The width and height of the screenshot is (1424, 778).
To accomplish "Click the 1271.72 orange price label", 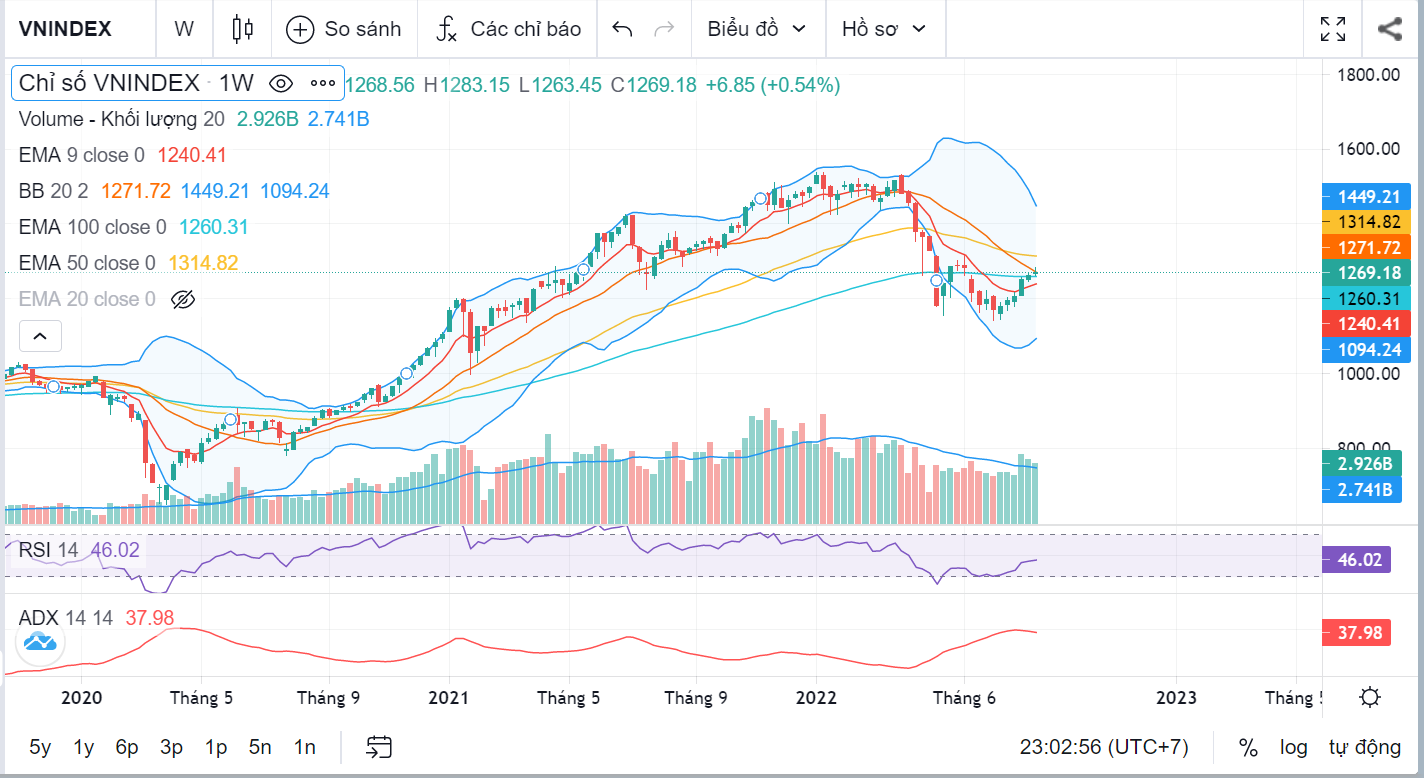I will (x=1366, y=247).
